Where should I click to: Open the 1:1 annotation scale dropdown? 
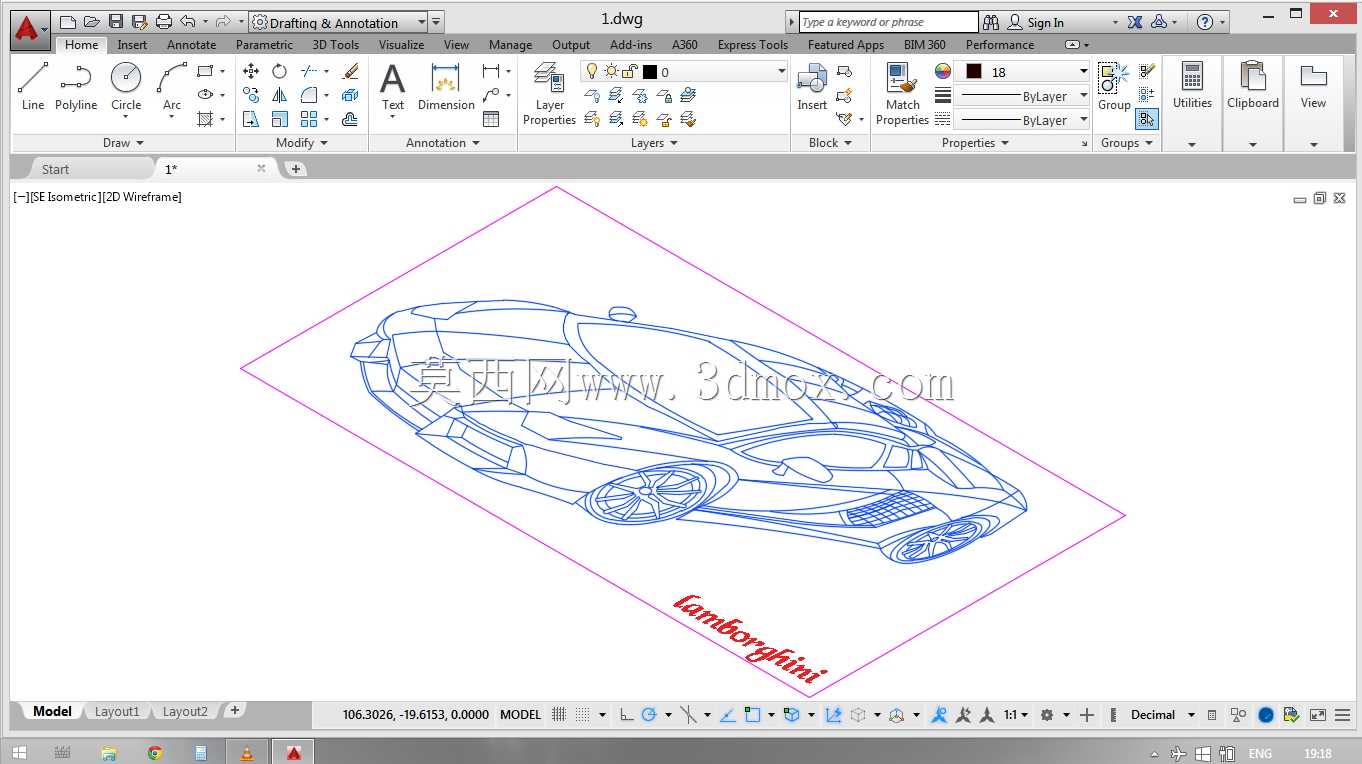1016,714
